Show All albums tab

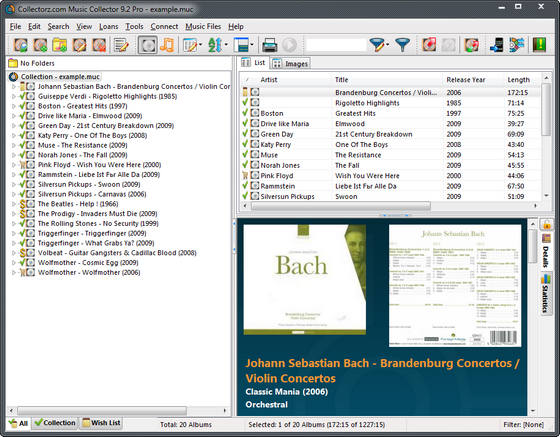pos(18,423)
